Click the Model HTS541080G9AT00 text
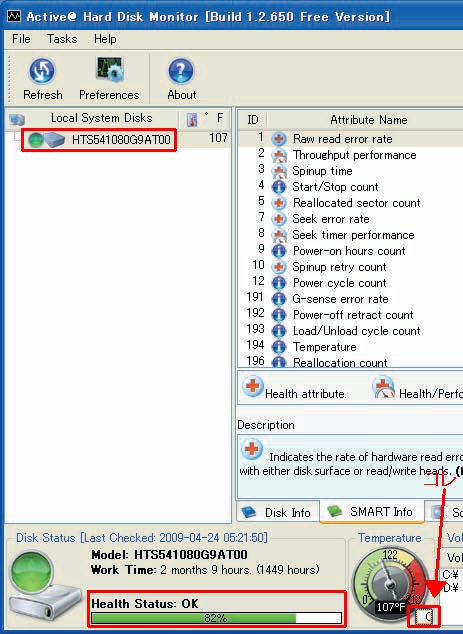The height and width of the screenshot is (634, 463). (x=169, y=554)
